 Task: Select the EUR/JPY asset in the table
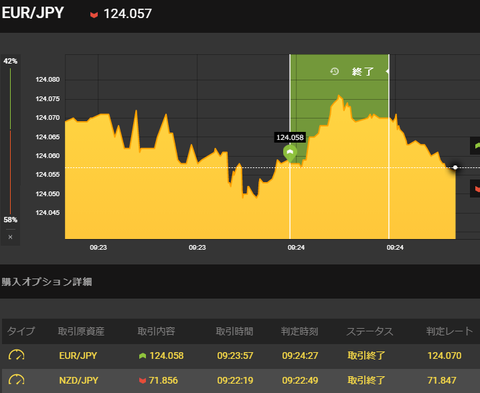[x=78, y=356]
